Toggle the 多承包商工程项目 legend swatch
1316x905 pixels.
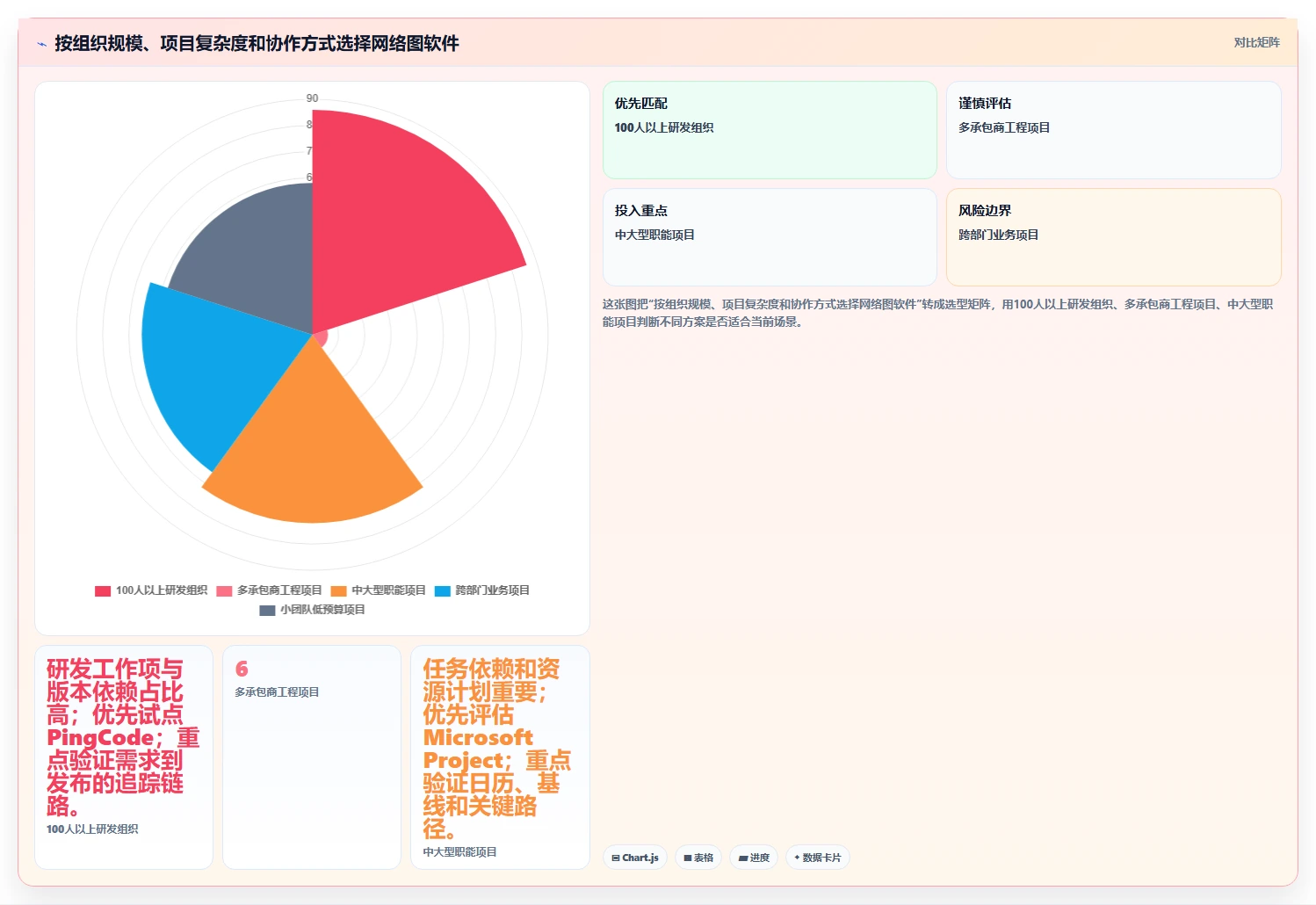tap(224, 590)
